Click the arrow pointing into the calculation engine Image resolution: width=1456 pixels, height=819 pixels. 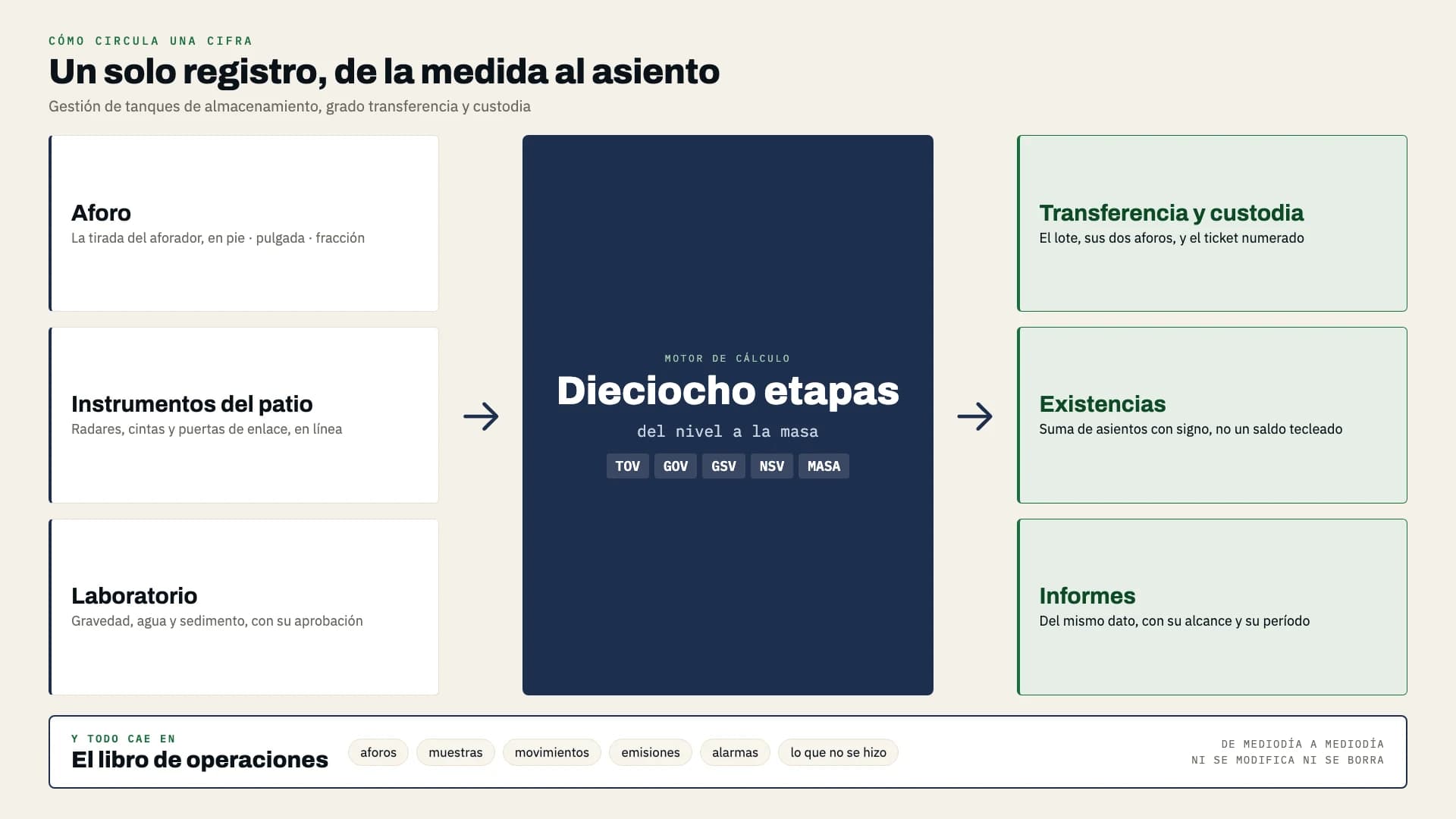coord(481,416)
